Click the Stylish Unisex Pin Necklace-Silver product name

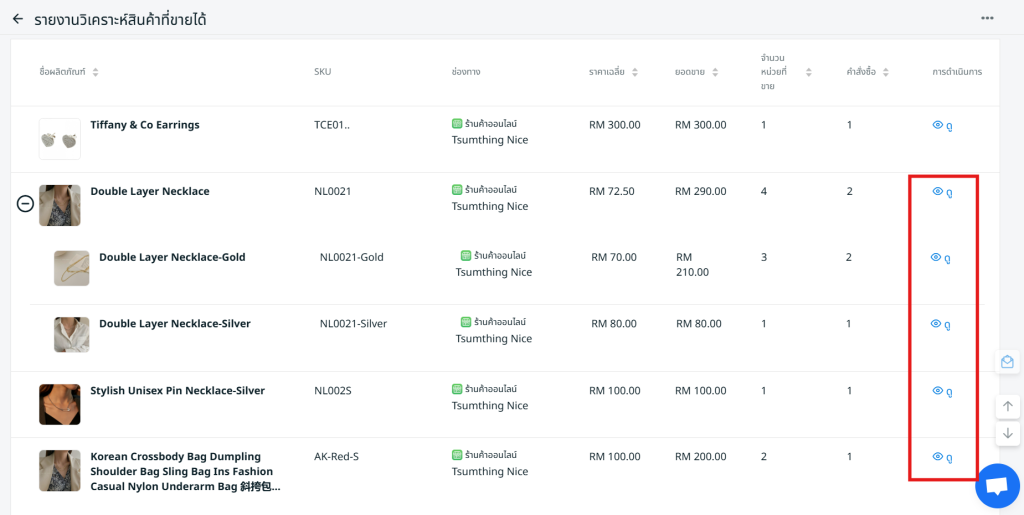click(177, 391)
